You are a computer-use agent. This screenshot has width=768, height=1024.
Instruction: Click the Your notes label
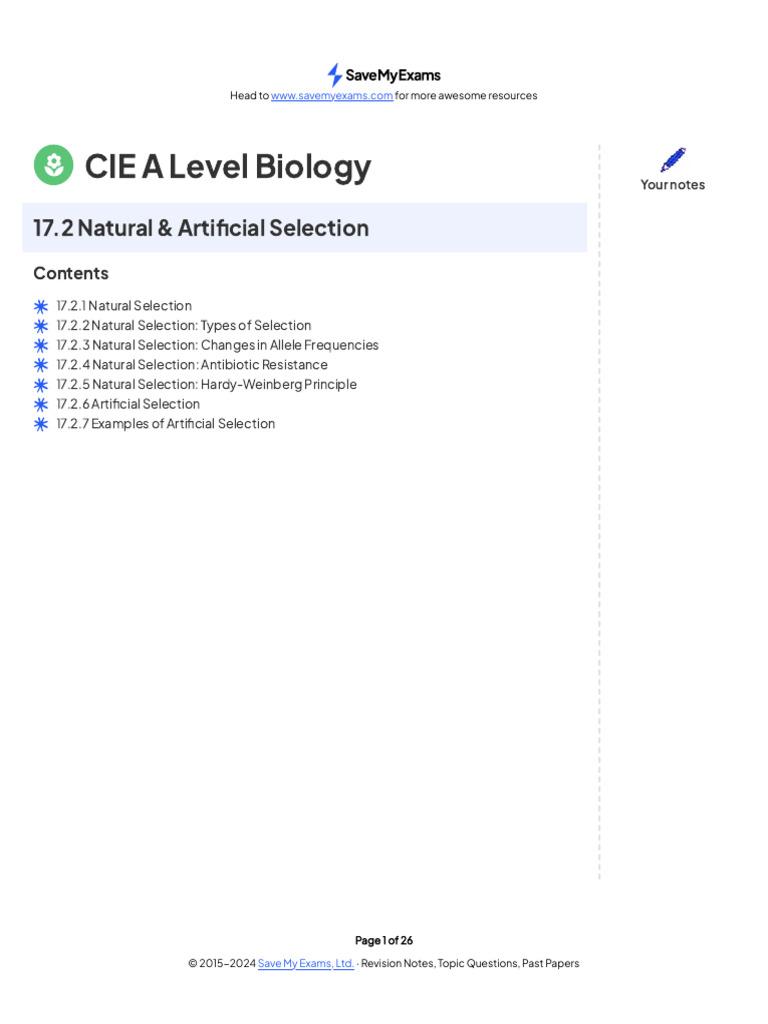click(673, 185)
